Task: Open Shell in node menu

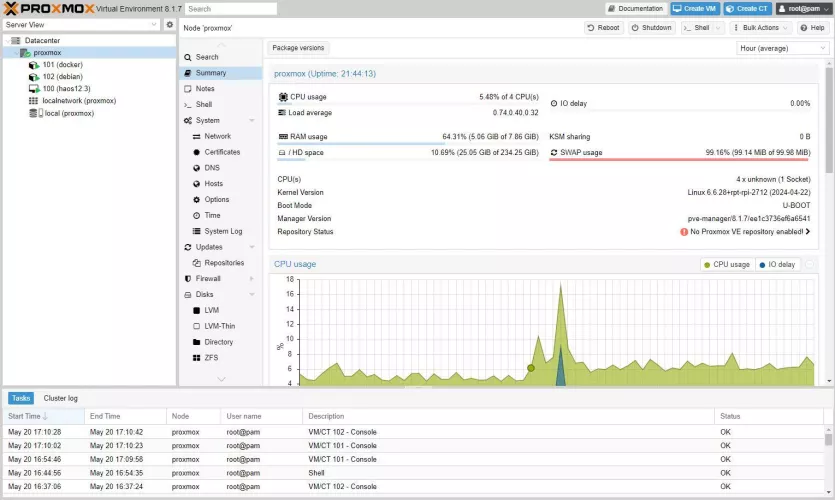Action: coord(220,104)
